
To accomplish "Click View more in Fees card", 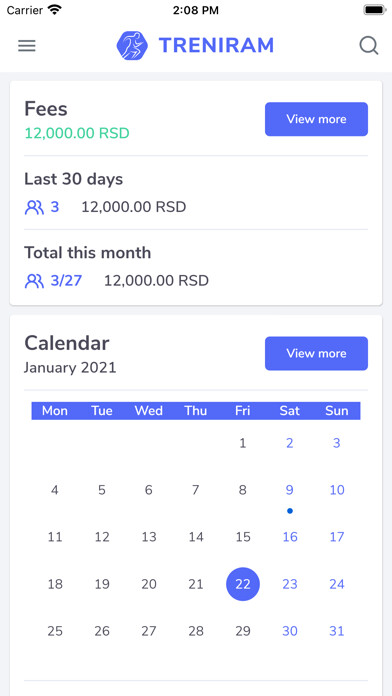I will (x=317, y=119).
